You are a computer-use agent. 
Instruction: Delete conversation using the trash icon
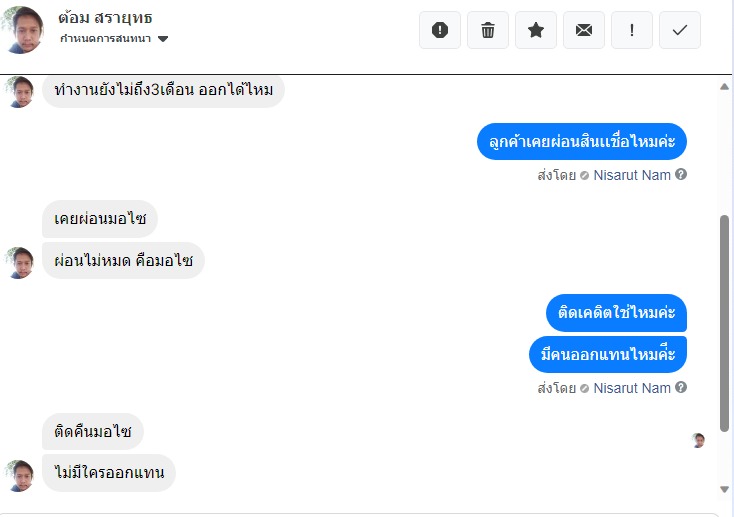488,30
